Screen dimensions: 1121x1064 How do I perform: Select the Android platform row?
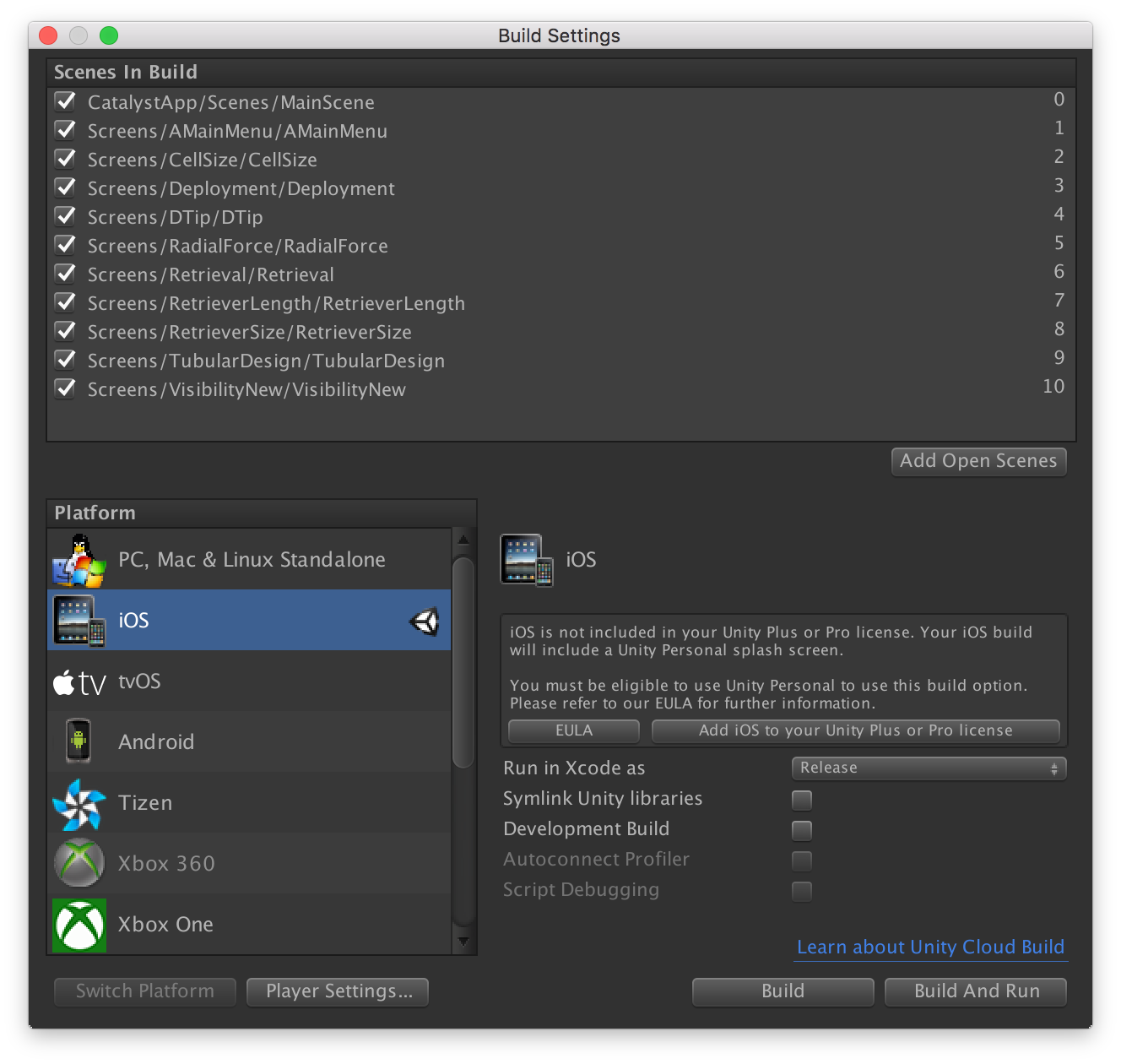click(250, 742)
